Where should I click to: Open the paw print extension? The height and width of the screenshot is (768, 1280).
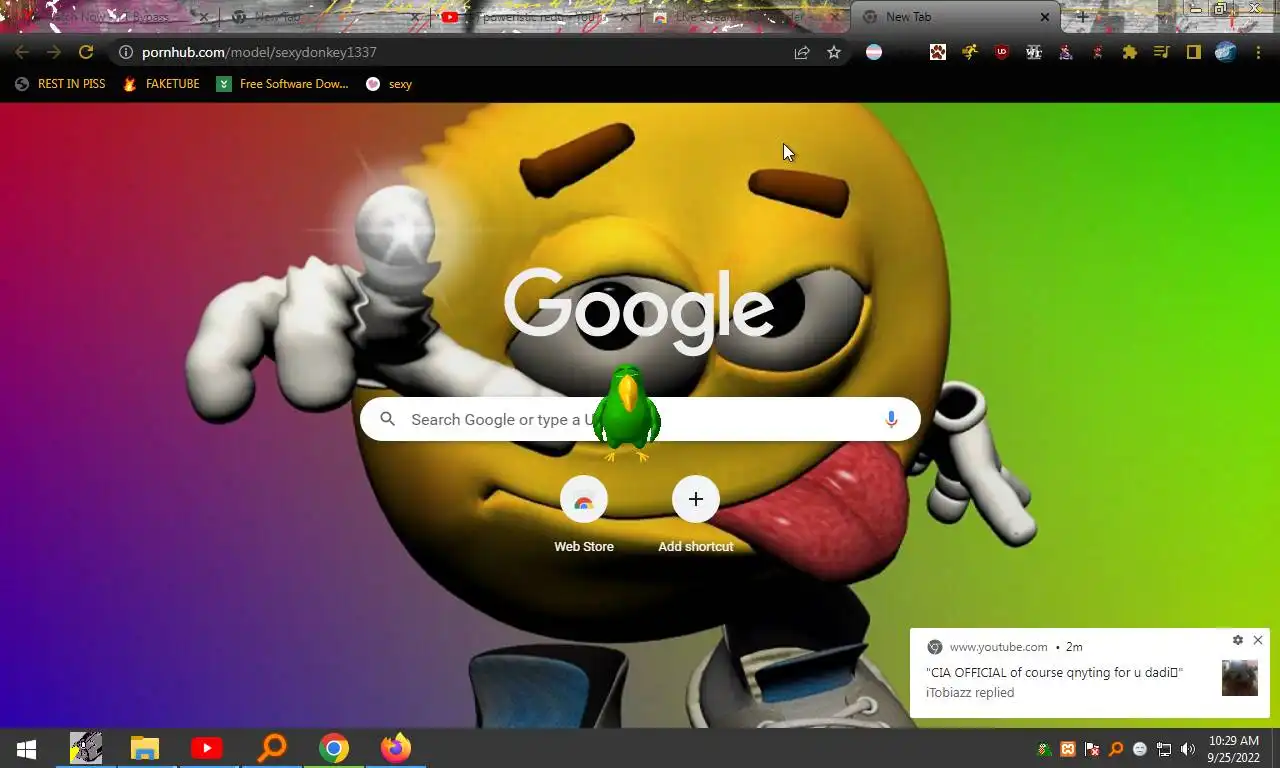coord(938,52)
